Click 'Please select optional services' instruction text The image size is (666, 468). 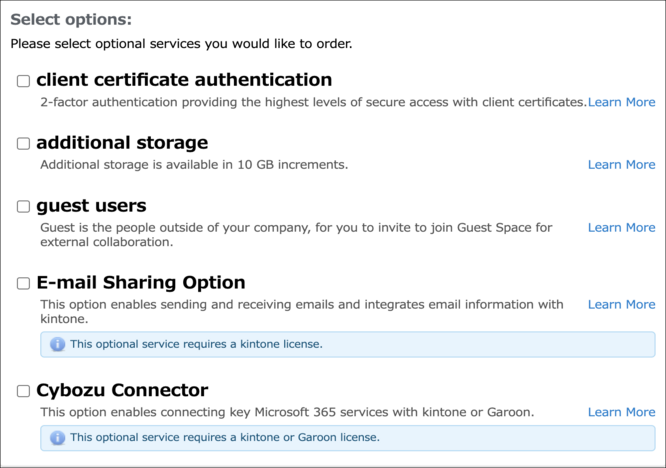tap(181, 44)
